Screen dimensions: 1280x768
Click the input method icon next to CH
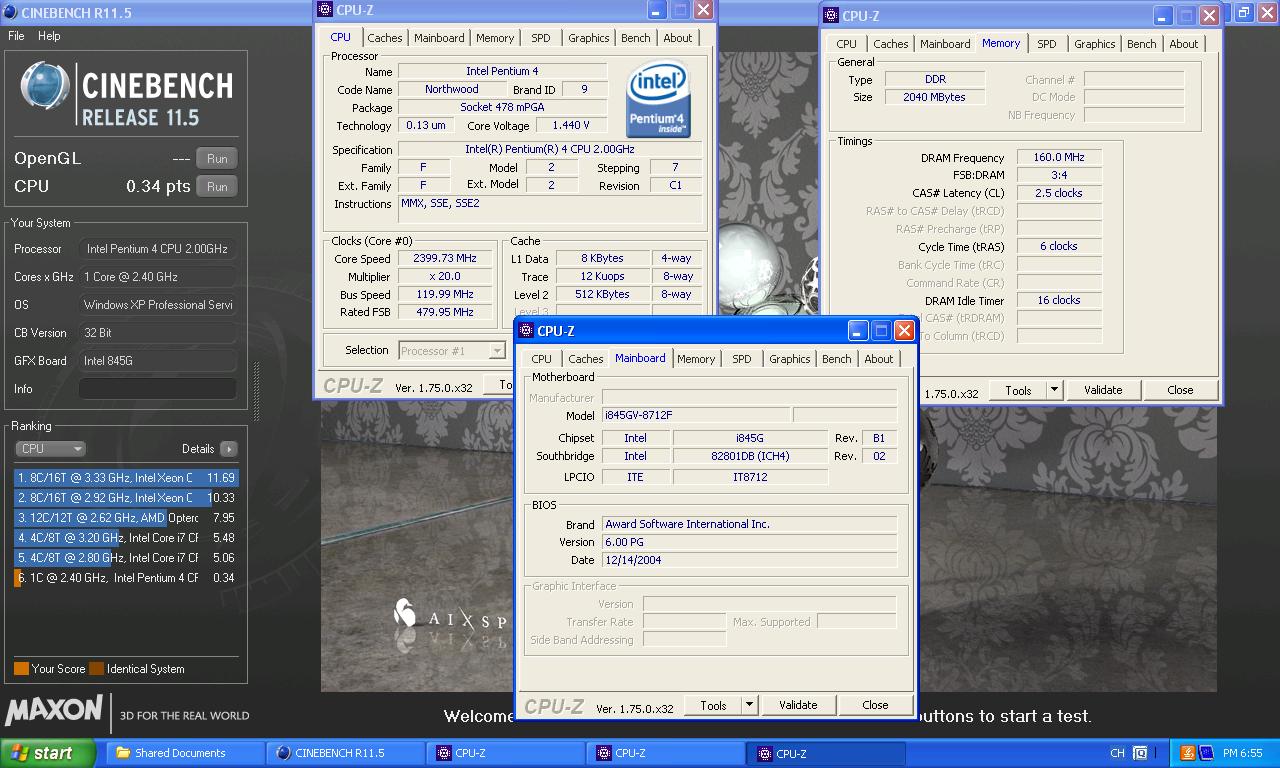[1139, 753]
